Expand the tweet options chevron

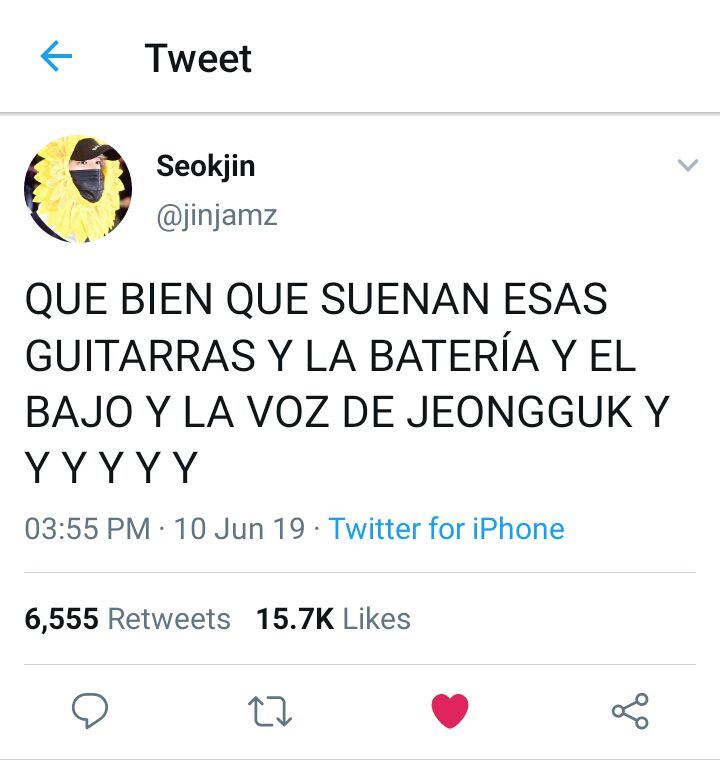[688, 165]
